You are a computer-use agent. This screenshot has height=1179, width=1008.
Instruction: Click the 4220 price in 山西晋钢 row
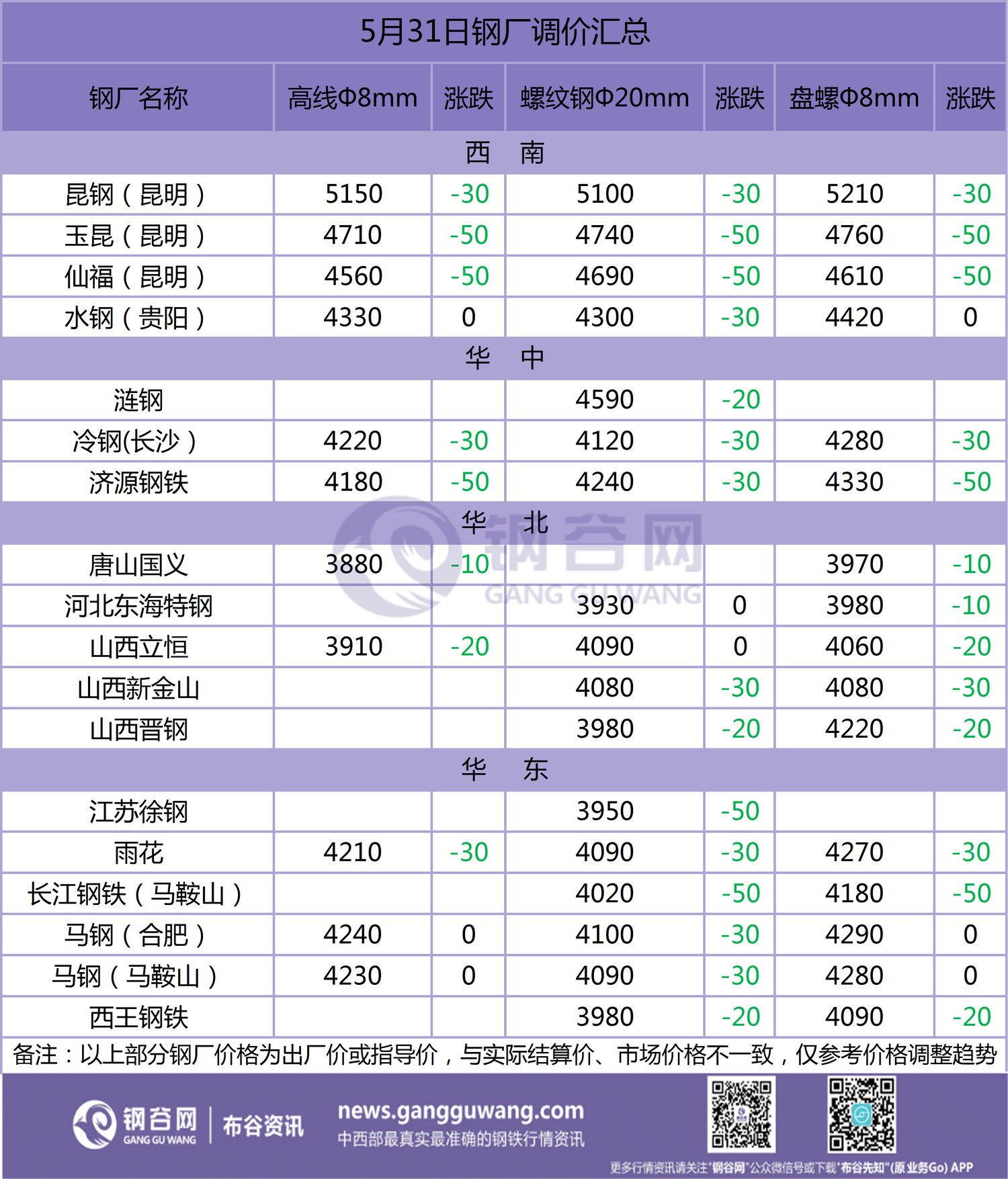[x=854, y=729]
